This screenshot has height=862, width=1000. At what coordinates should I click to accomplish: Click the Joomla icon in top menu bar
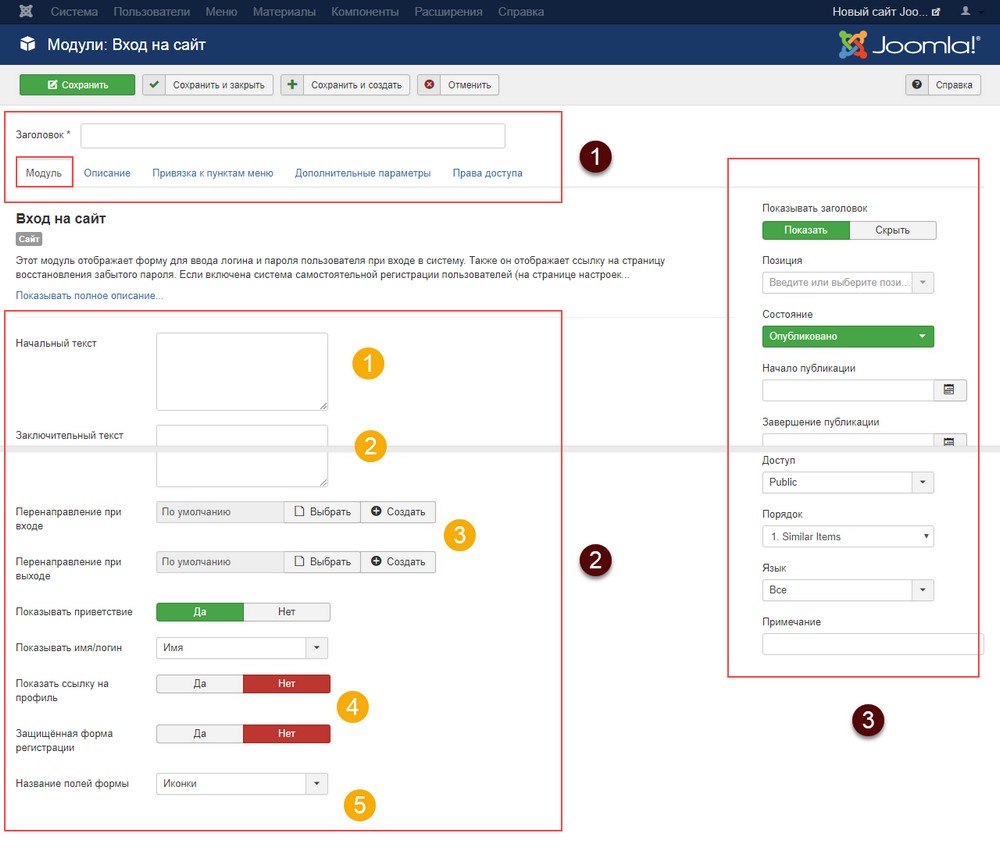pos(26,11)
